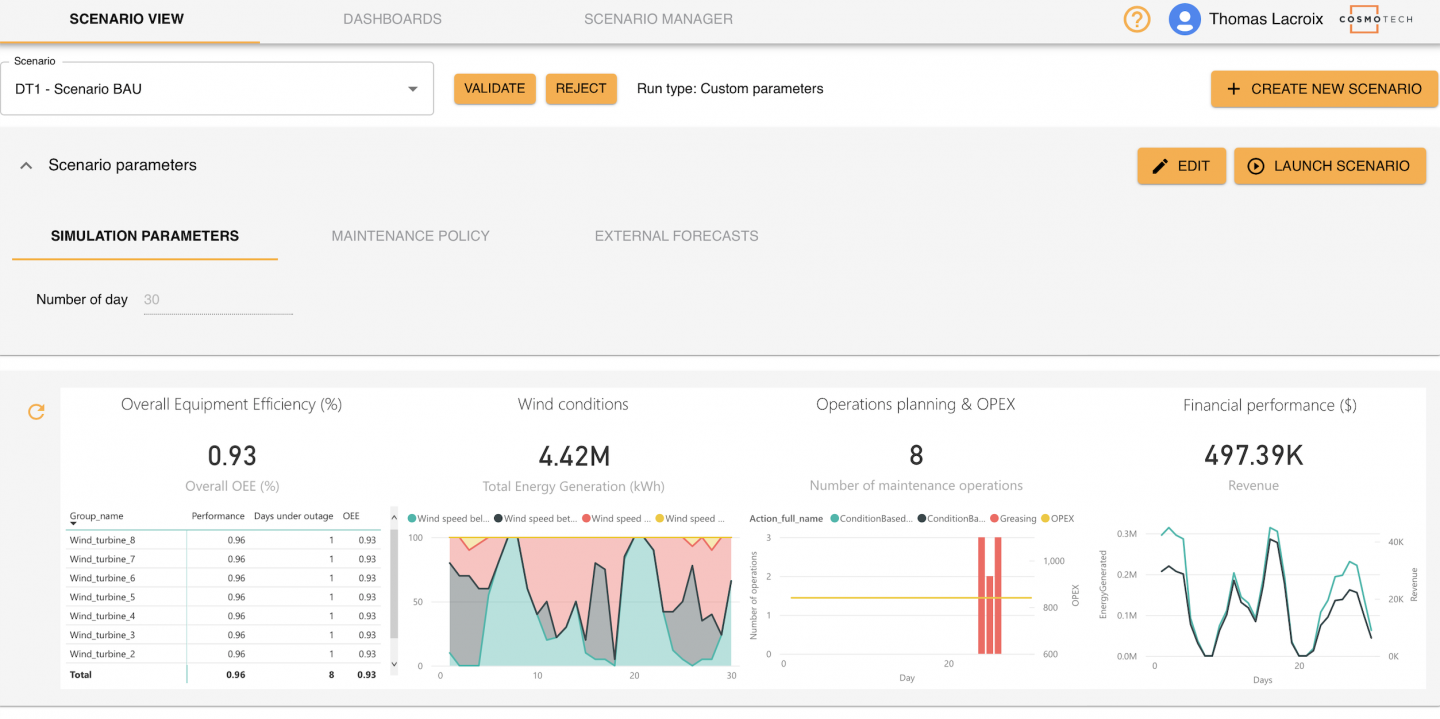Click the Thomas Lacroix user name
1440x719 pixels.
click(x=1266, y=19)
